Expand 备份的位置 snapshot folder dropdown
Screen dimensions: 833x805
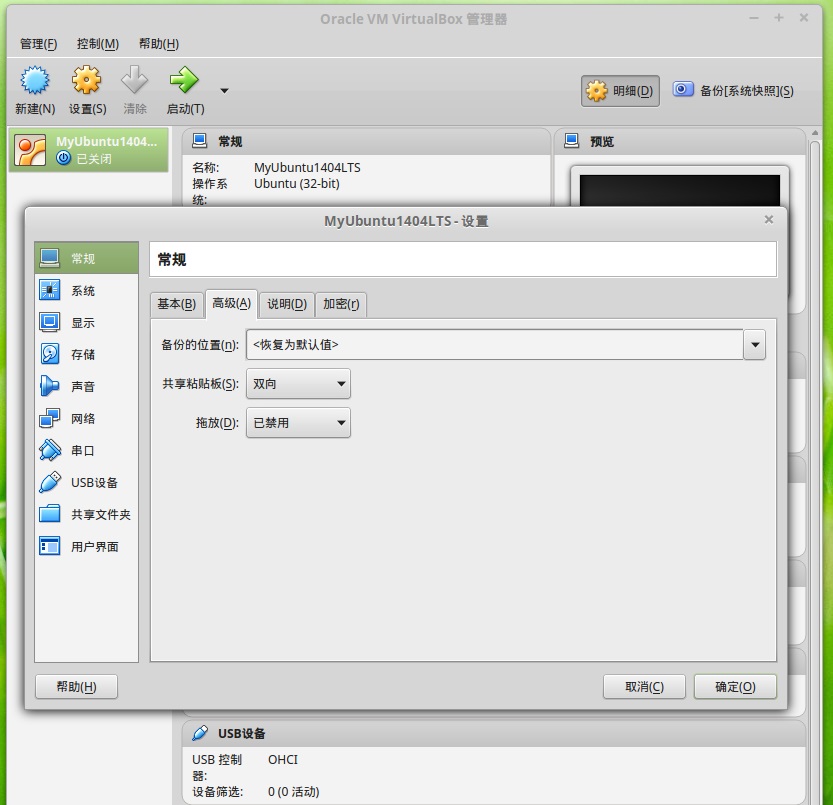point(755,345)
